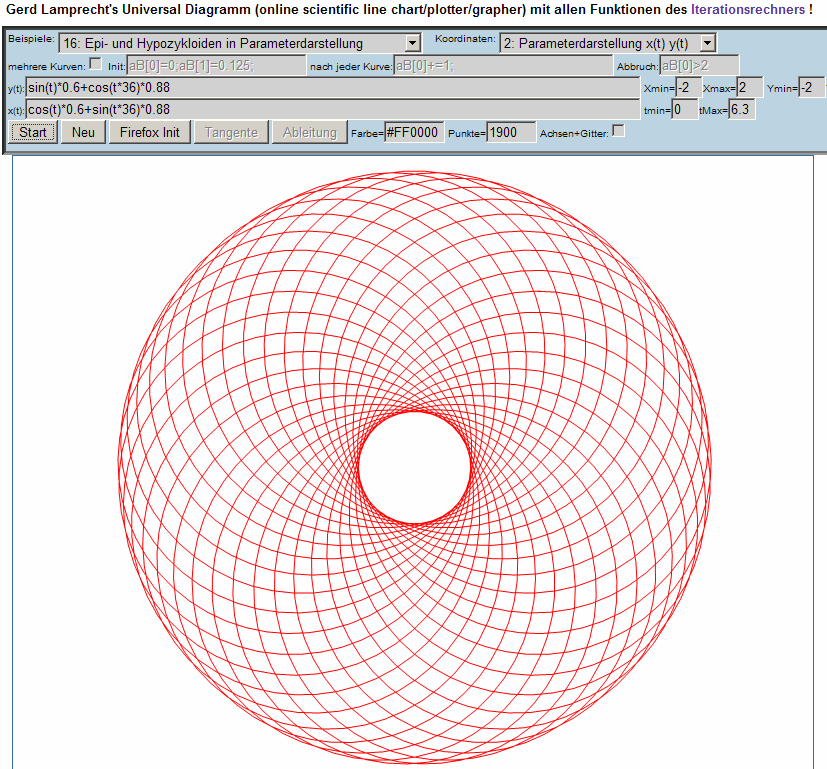Click into the y(t) formula field
This screenshot has width=827, height=769.
333,88
